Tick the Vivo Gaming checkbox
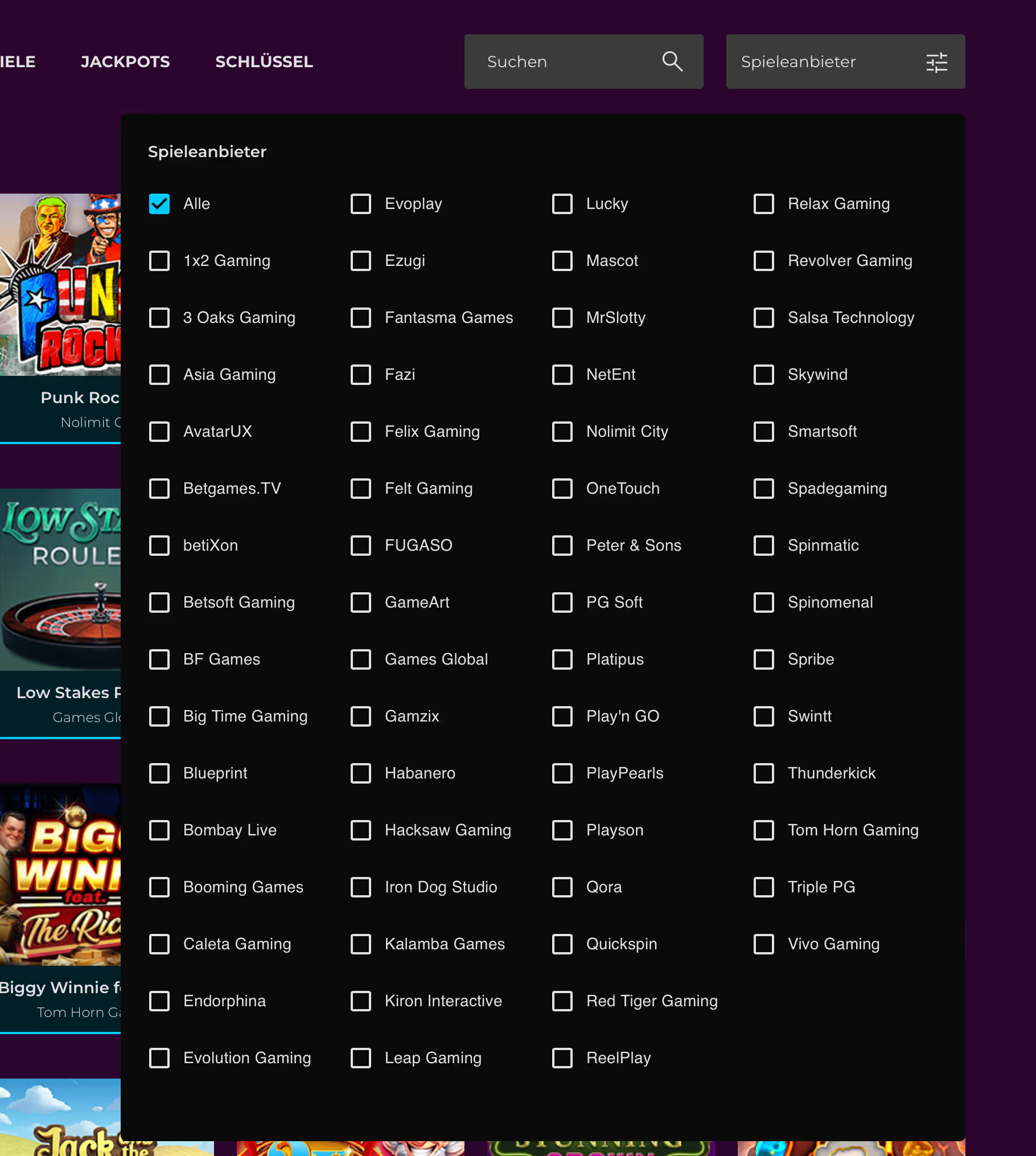 point(764,944)
